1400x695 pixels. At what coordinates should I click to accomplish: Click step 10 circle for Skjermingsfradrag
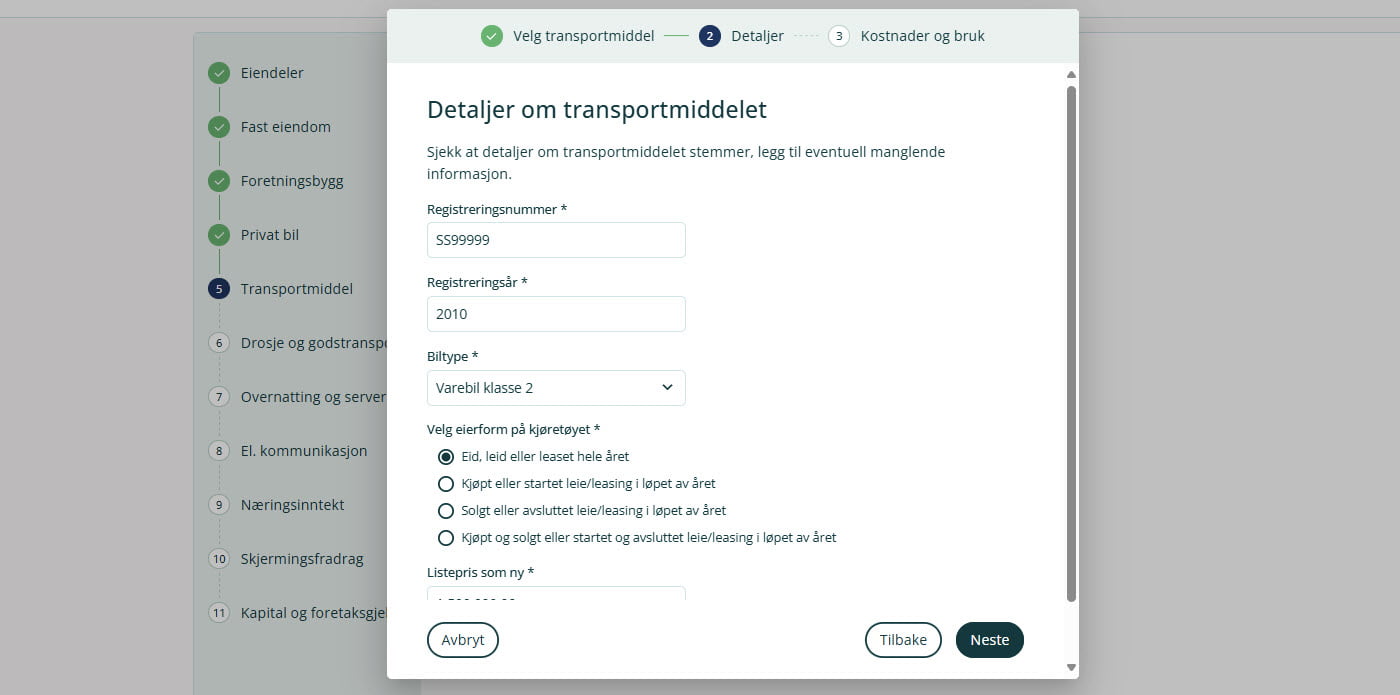click(219, 559)
